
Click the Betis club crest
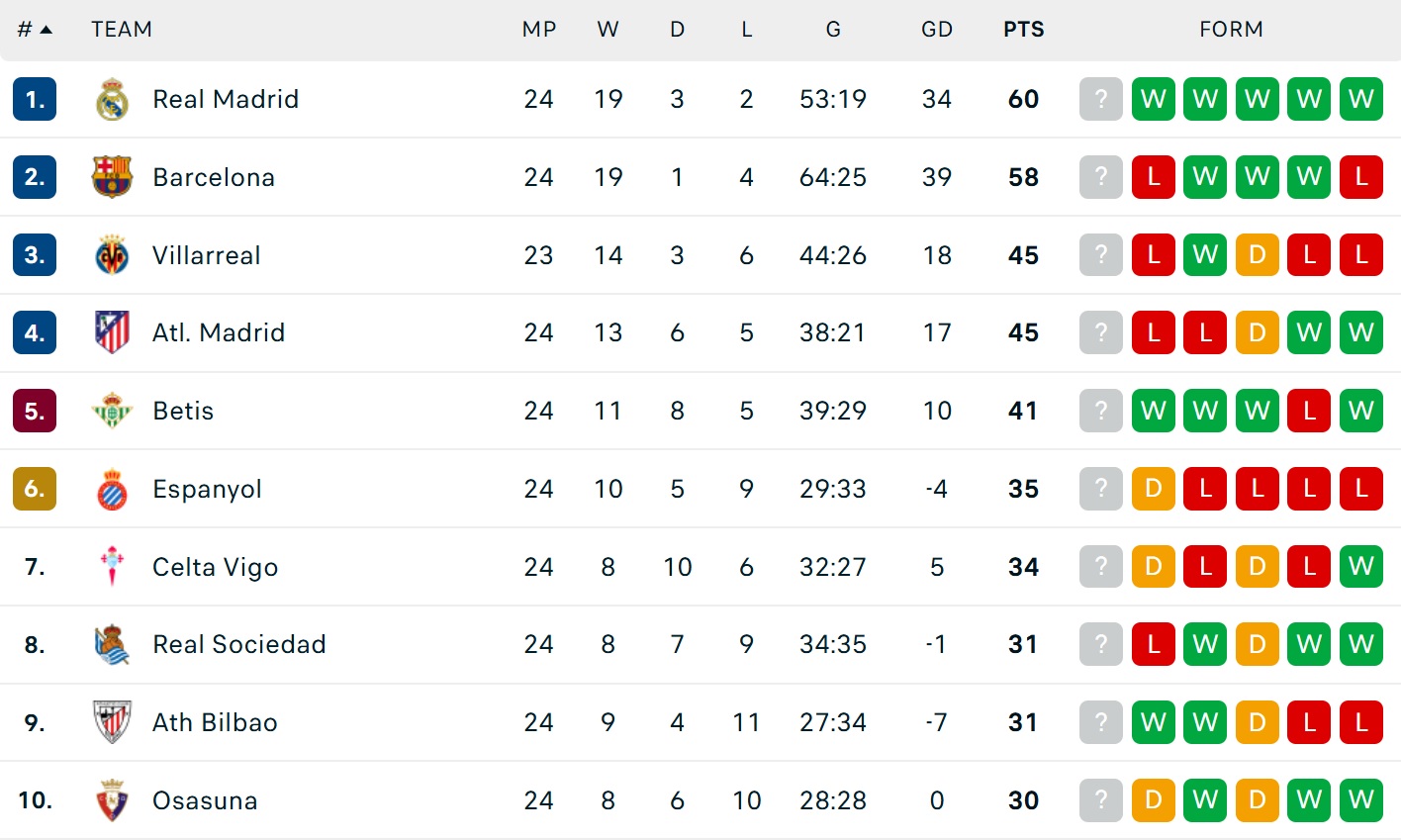coord(112,411)
